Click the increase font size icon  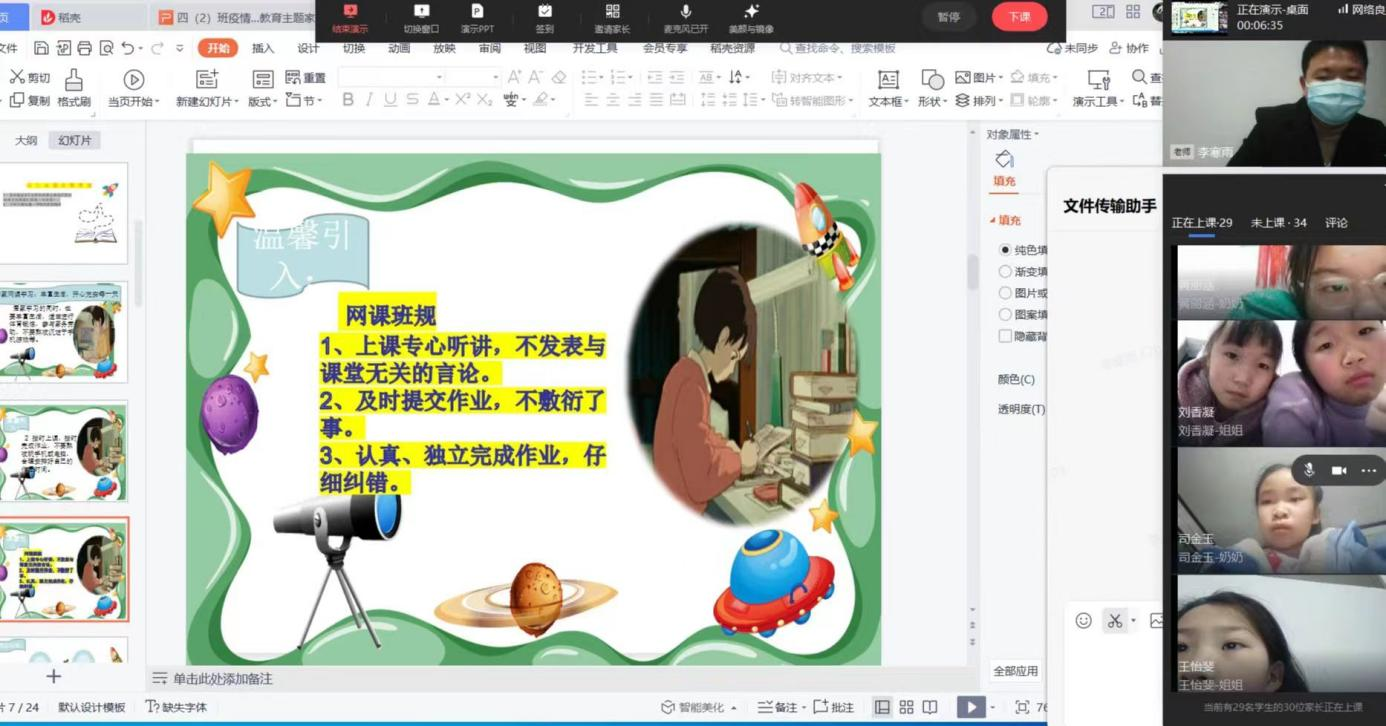514,77
